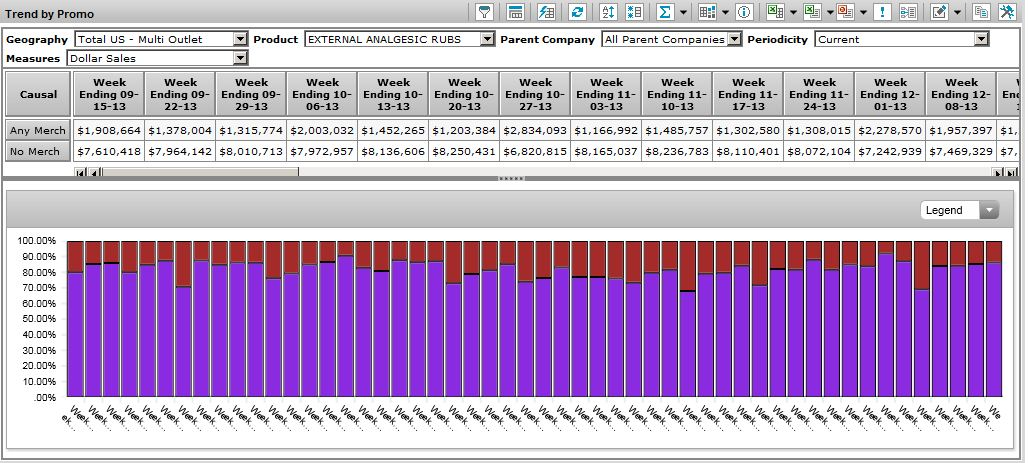Image resolution: width=1029 pixels, height=463 pixels.
Task: Click the exclamation mark alert icon
Action: [882, 12]
